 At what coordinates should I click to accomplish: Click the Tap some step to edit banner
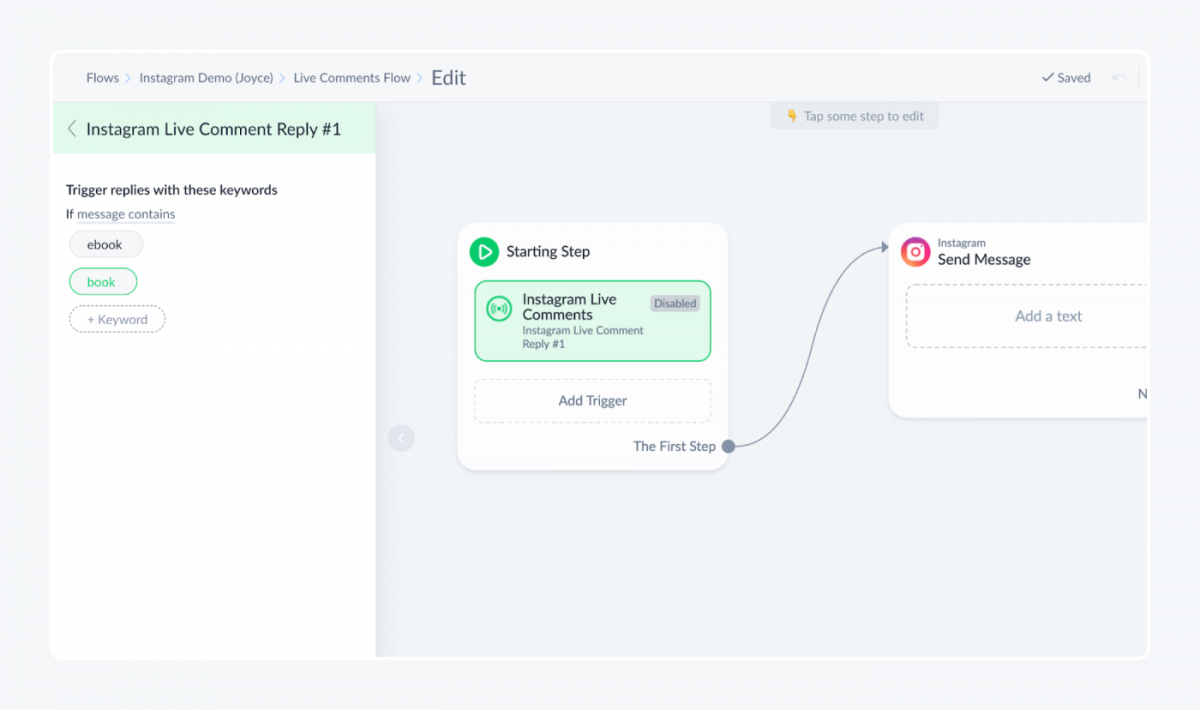point(855,116)
